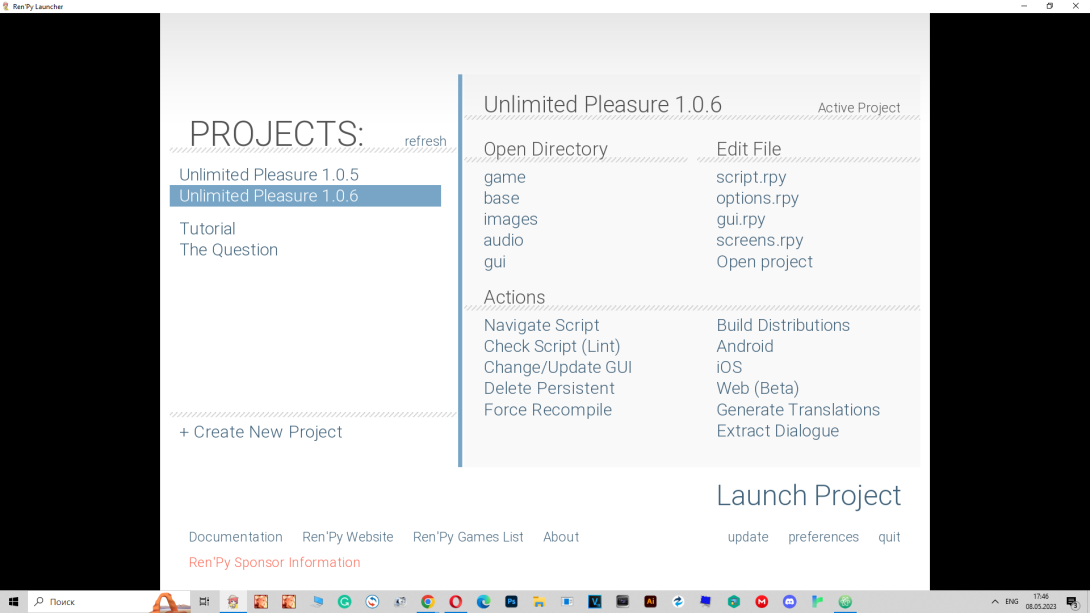The width and height of the screenshot is (1090, 613).
Task: Click the ENG language indicator
Action: click(1011, 602)
